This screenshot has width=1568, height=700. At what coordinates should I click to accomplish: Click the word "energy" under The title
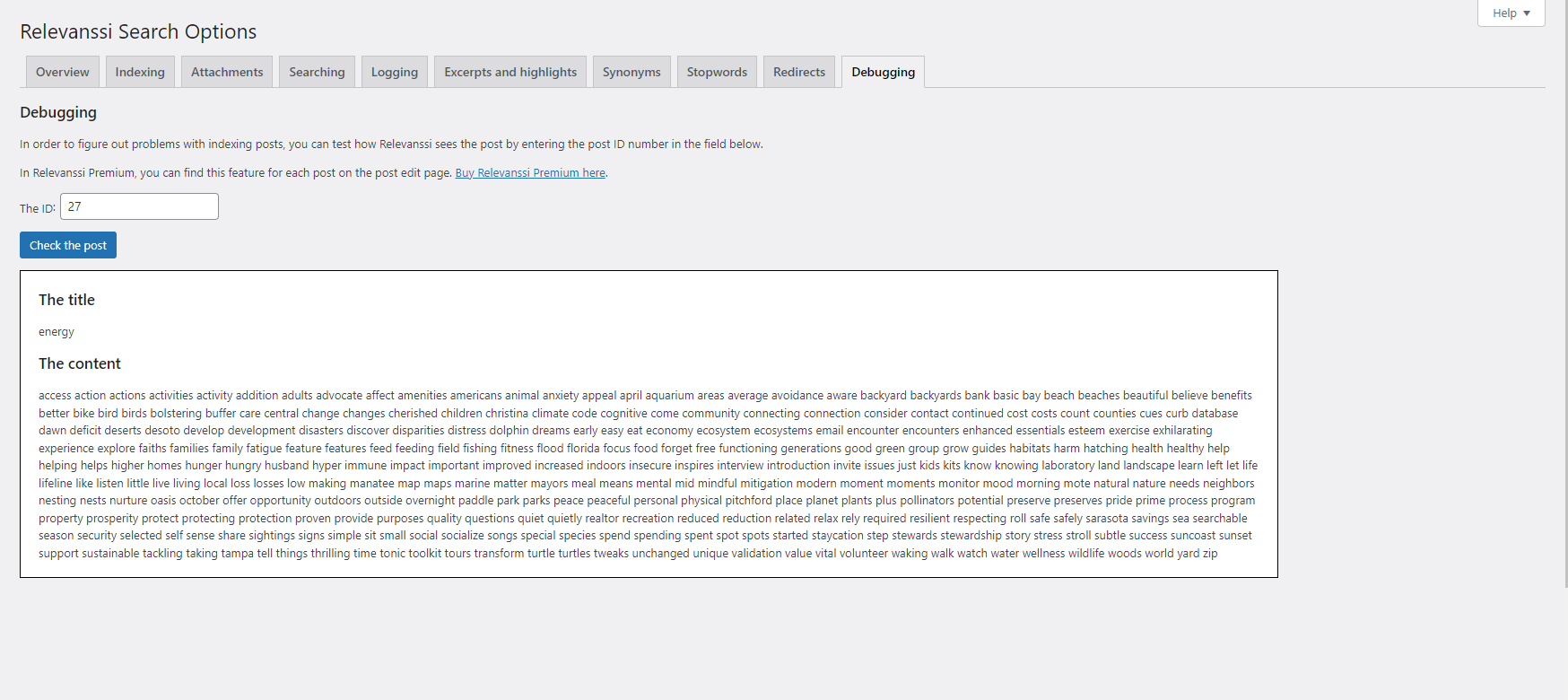pyautogui.click(x=57, y=332)
